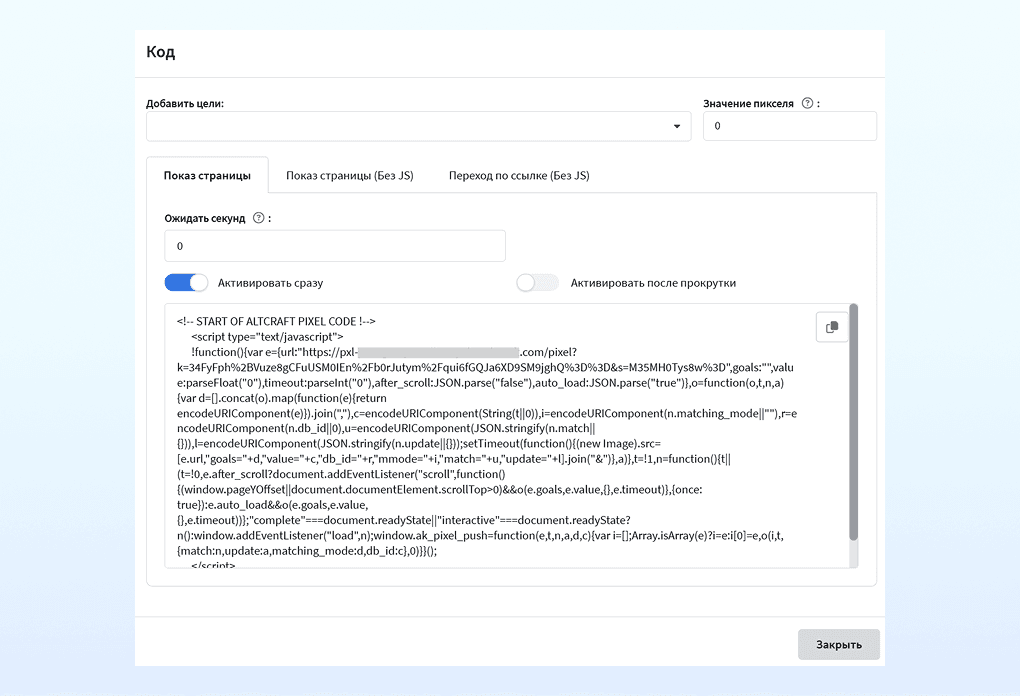Click the START OF ALTCRAFT PIXEL CODE line
This screenshot has height=696, width=1020.
pyautogui.click(x=276, y=321)
